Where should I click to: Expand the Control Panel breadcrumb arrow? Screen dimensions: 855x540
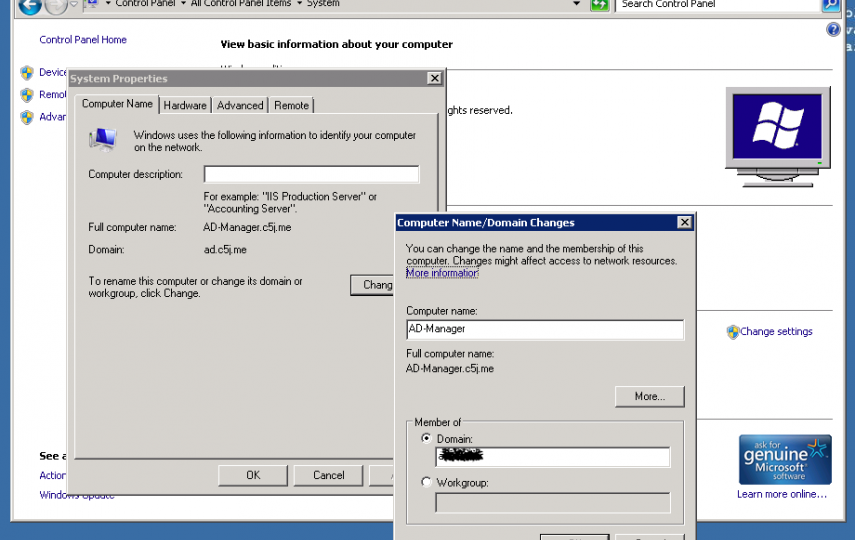pyautogui.click(x=183, y=4)
